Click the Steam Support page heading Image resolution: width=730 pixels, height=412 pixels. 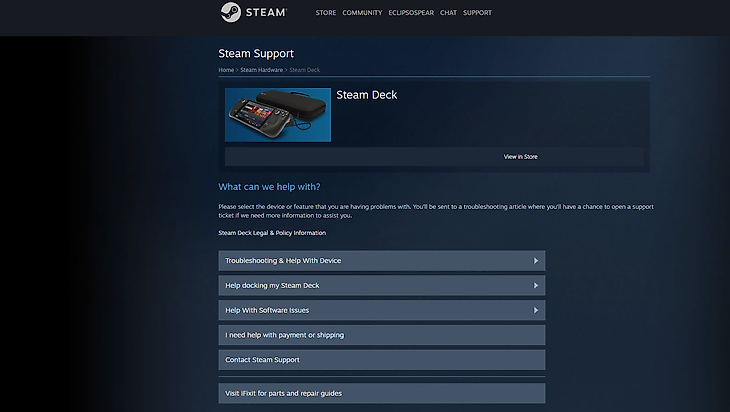(256, 54)
